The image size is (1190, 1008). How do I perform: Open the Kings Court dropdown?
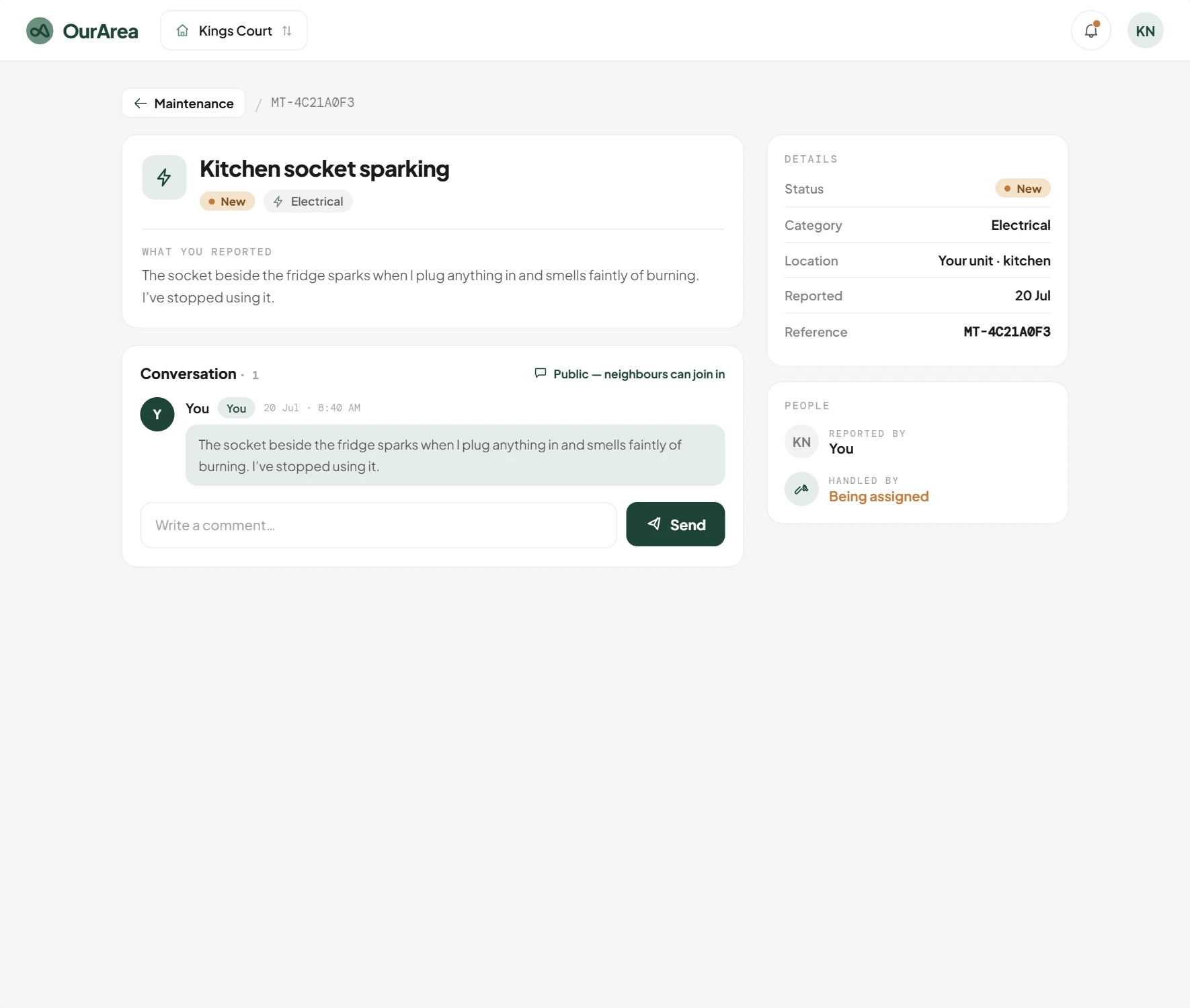[x=234, y=30]
